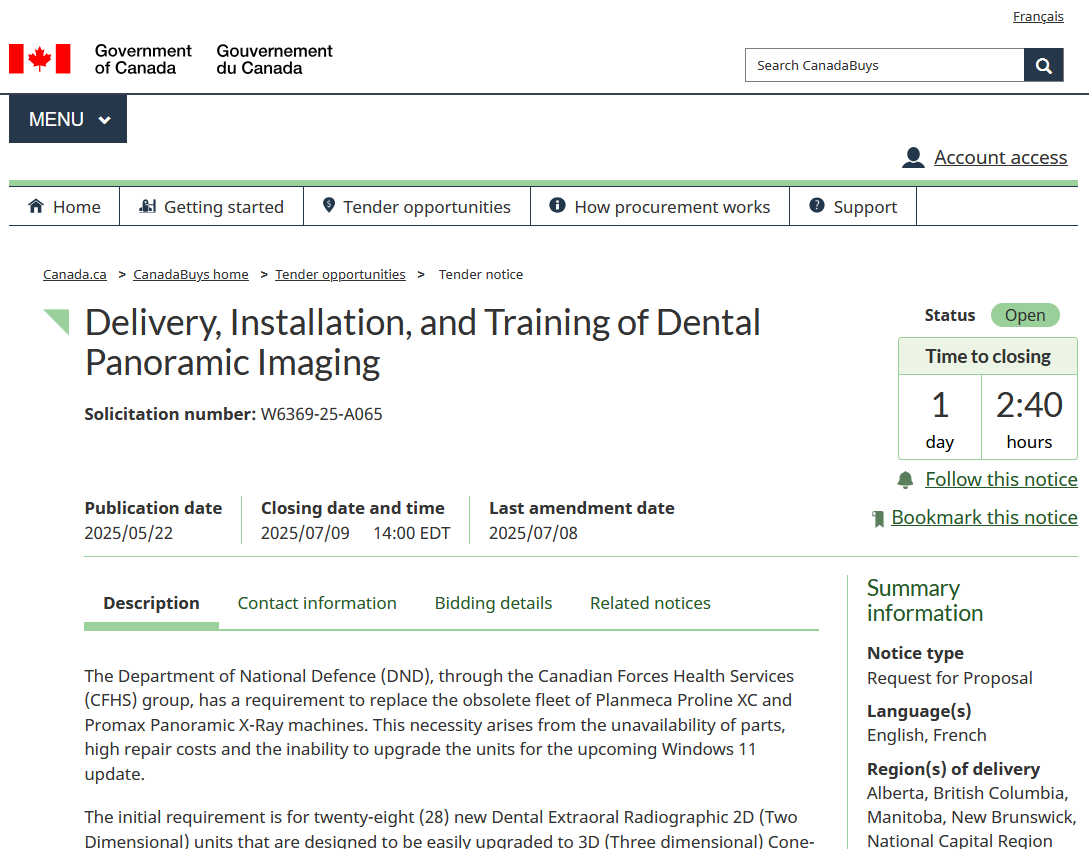Viewport: 1089px width, 849px height.
Task: Click the bell icon beside Follow this notice
Action: tap(906, 480)
